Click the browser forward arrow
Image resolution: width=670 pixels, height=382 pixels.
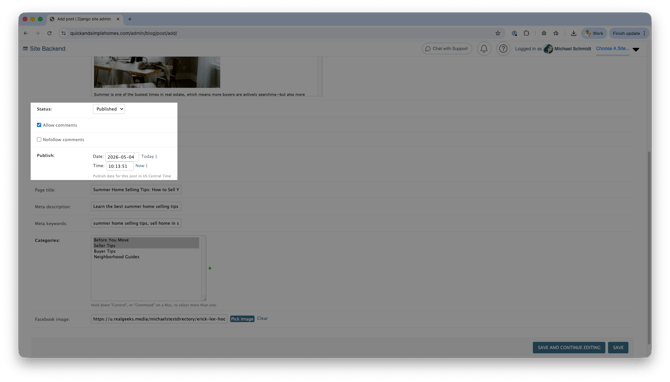[38, 33]
